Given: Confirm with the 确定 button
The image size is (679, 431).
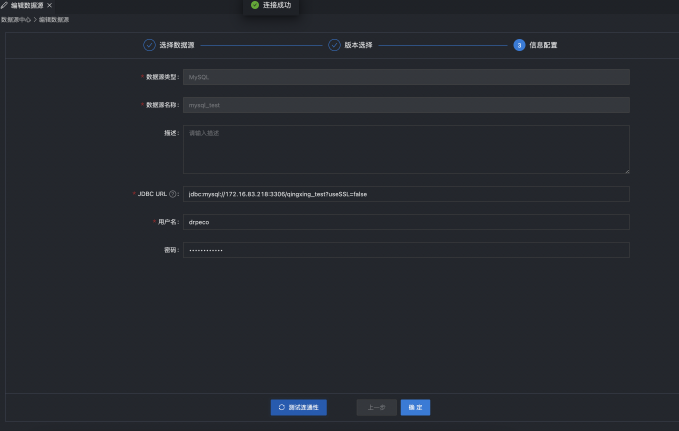Looking at the screenshot, I should 415,407.
